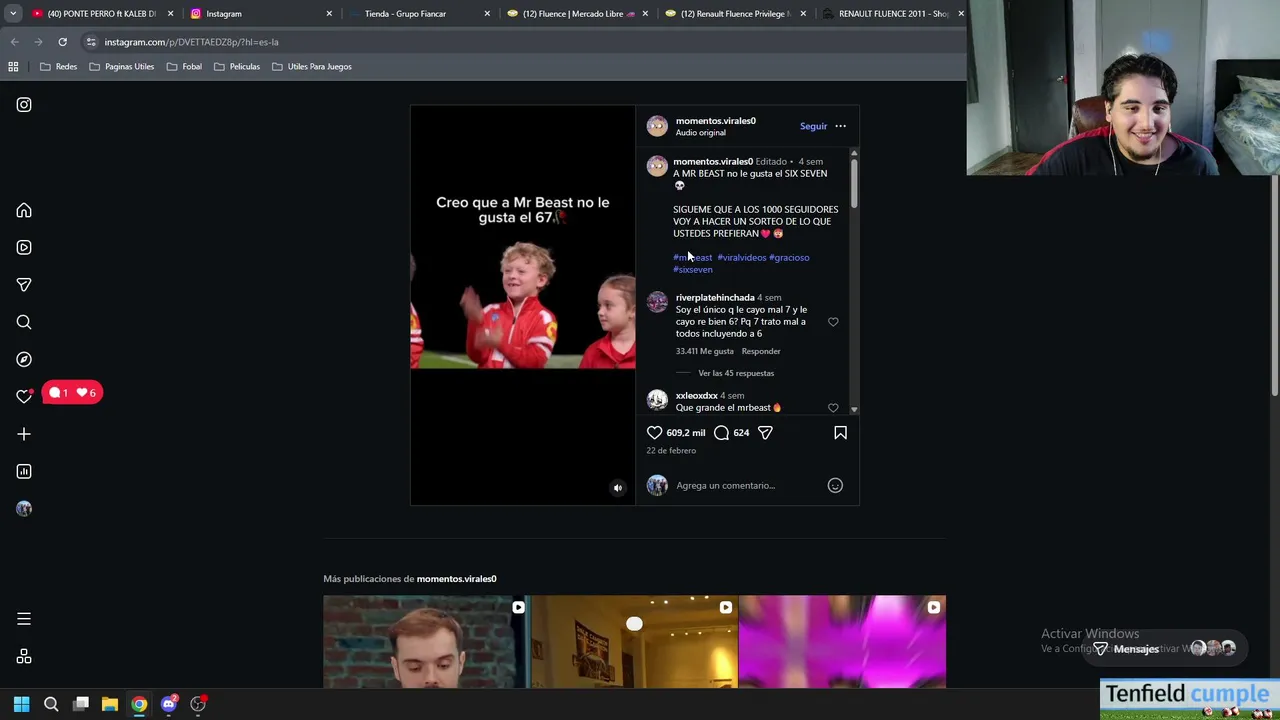
Task: Open the #gracioso hashtag
Action: [x=789, y=257]
